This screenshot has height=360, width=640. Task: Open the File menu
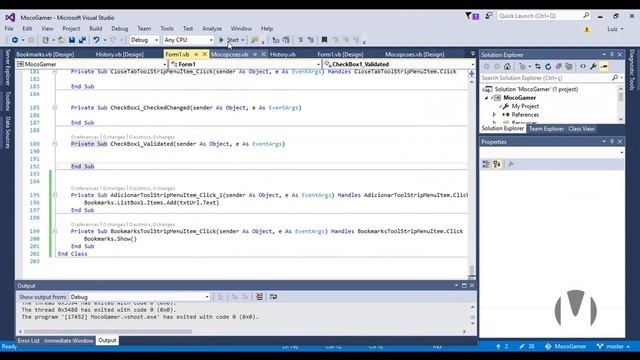(9, 29)
